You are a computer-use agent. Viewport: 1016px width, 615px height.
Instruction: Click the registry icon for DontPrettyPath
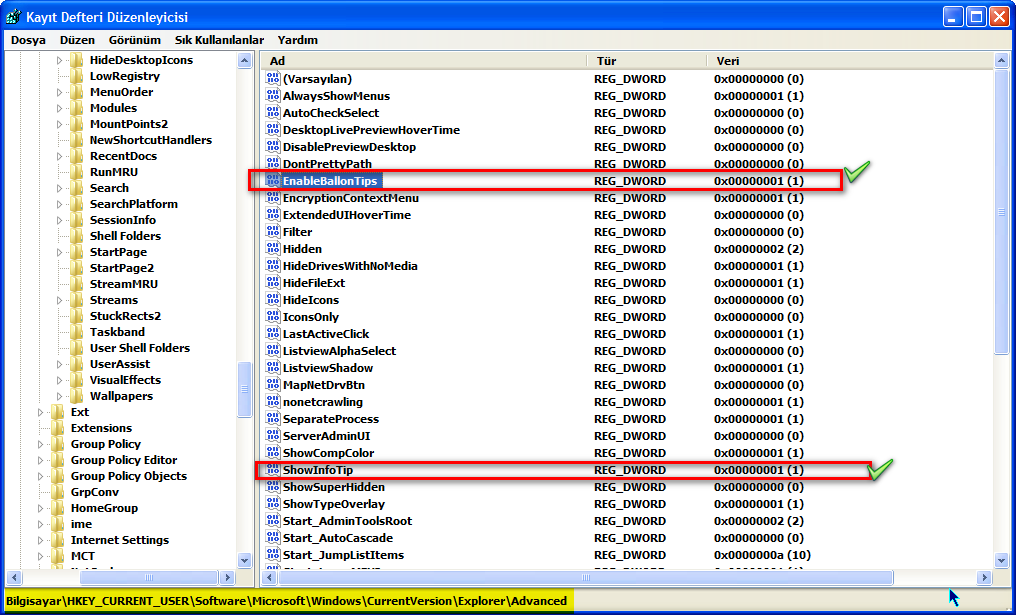[x=273, y=164]
